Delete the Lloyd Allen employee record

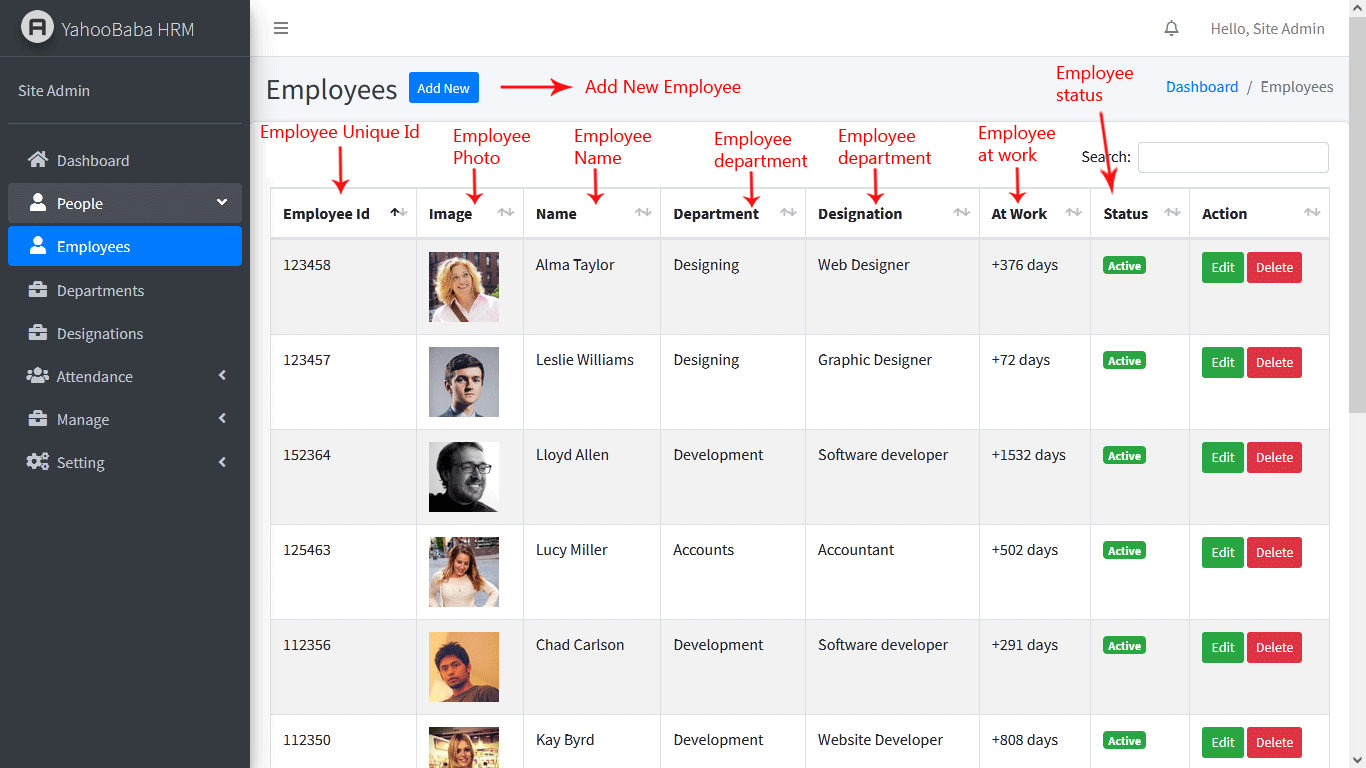(1274, 457)
